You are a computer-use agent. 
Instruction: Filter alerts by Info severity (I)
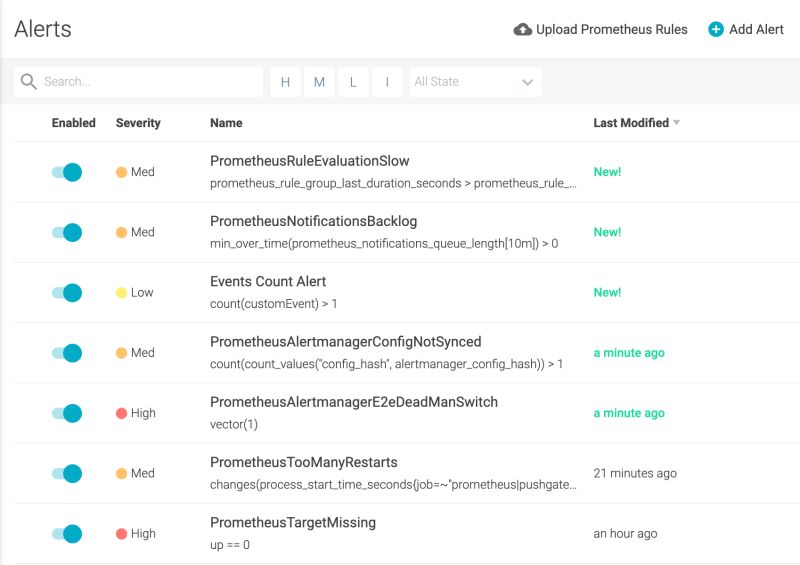[x=387, y=82]
